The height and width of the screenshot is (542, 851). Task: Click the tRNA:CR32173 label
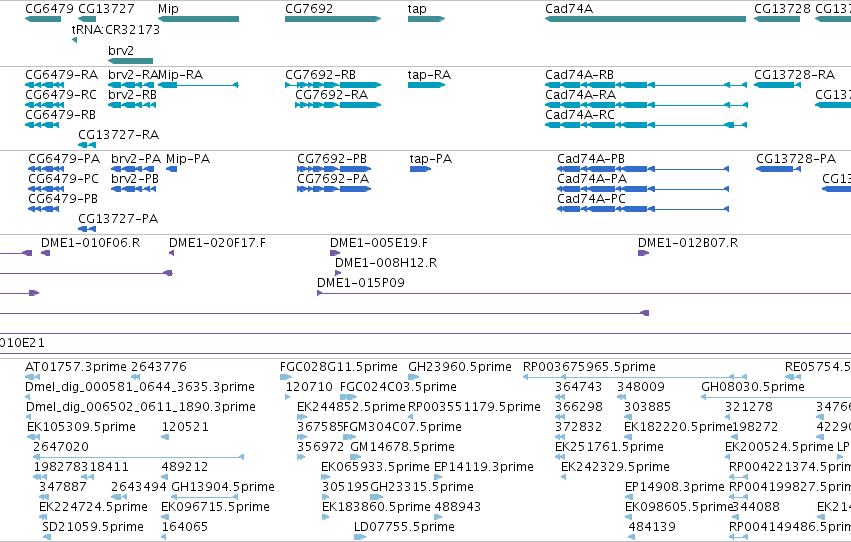tap(116, 29)
